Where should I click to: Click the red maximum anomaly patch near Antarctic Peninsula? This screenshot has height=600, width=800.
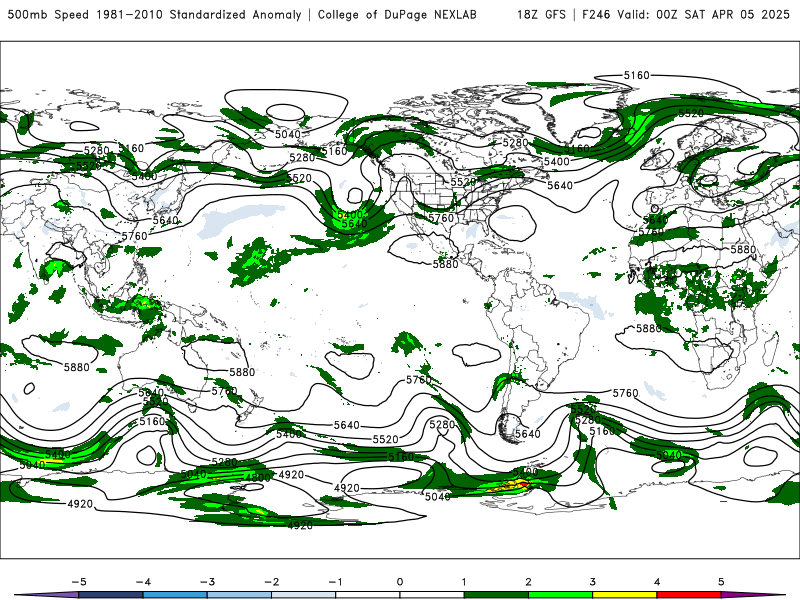point(523,483)
